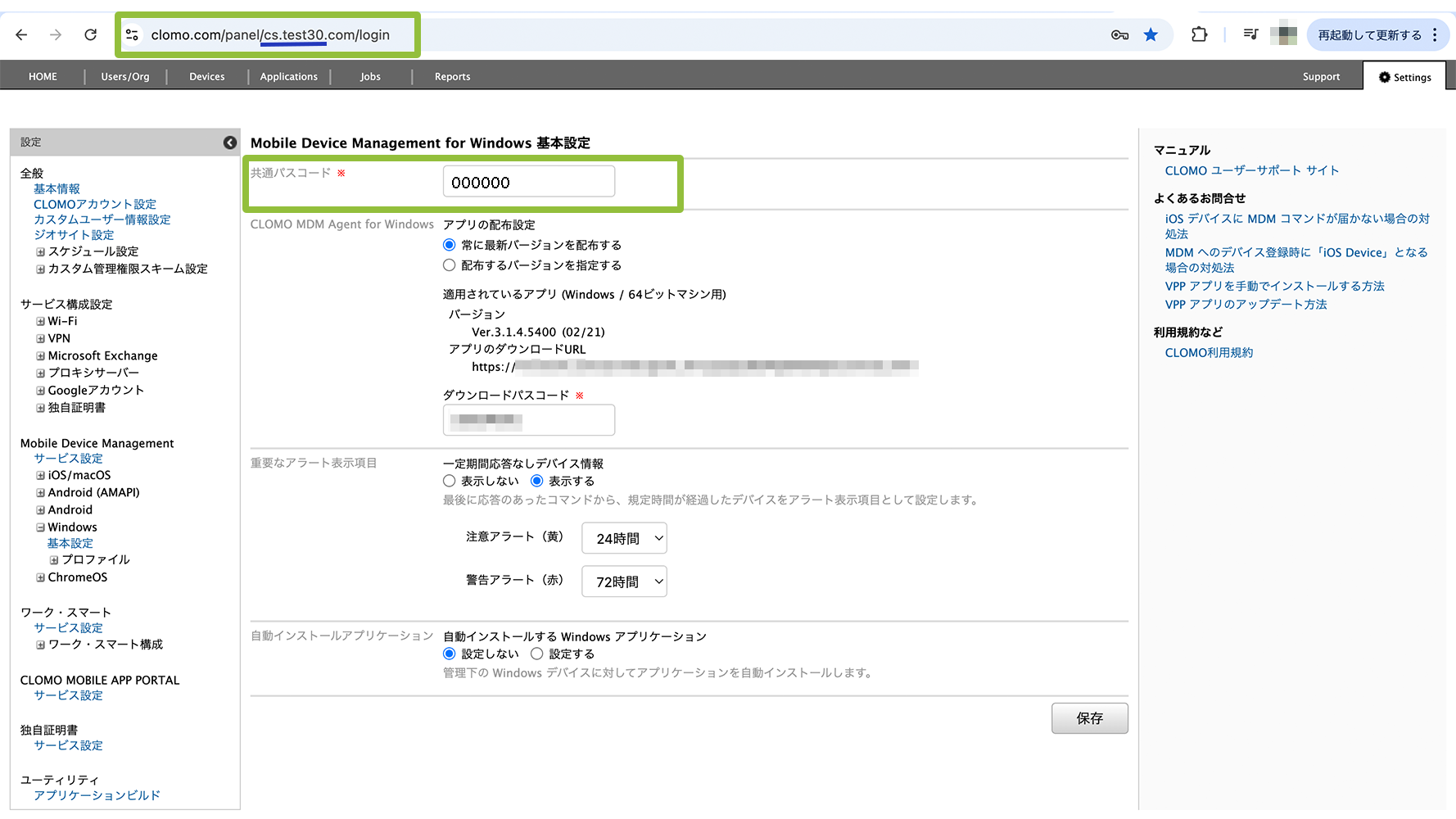Reload the page with refresh icon
Screen dimensions: 1456x819
tap(91, 34)
